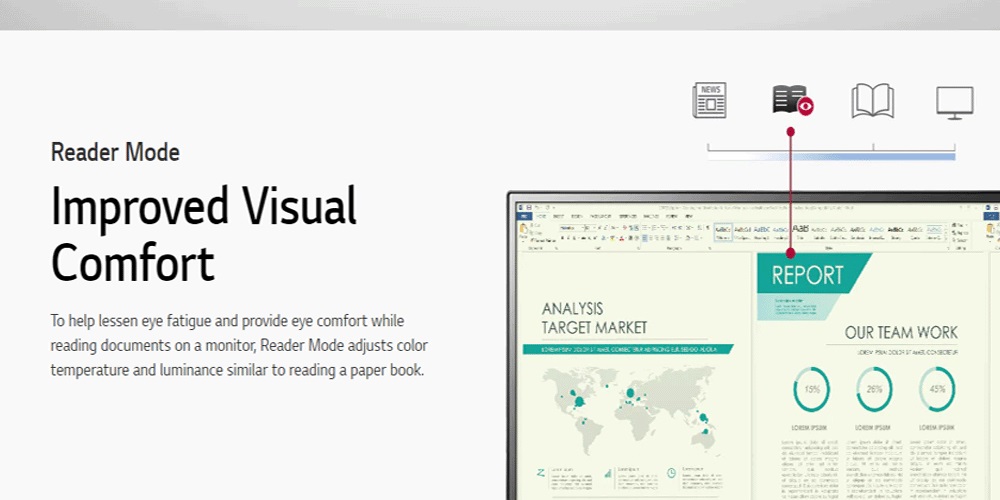Choose the open book outline icon
The height and width of the screenshot is (500, 1000).
872,101
